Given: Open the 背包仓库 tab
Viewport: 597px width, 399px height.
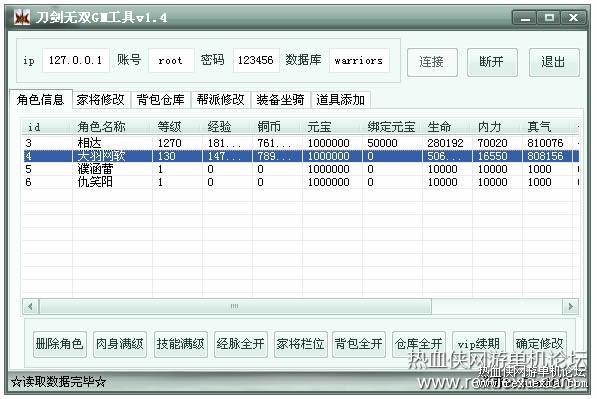Looking at the screenshot, I should coord(161,100).
